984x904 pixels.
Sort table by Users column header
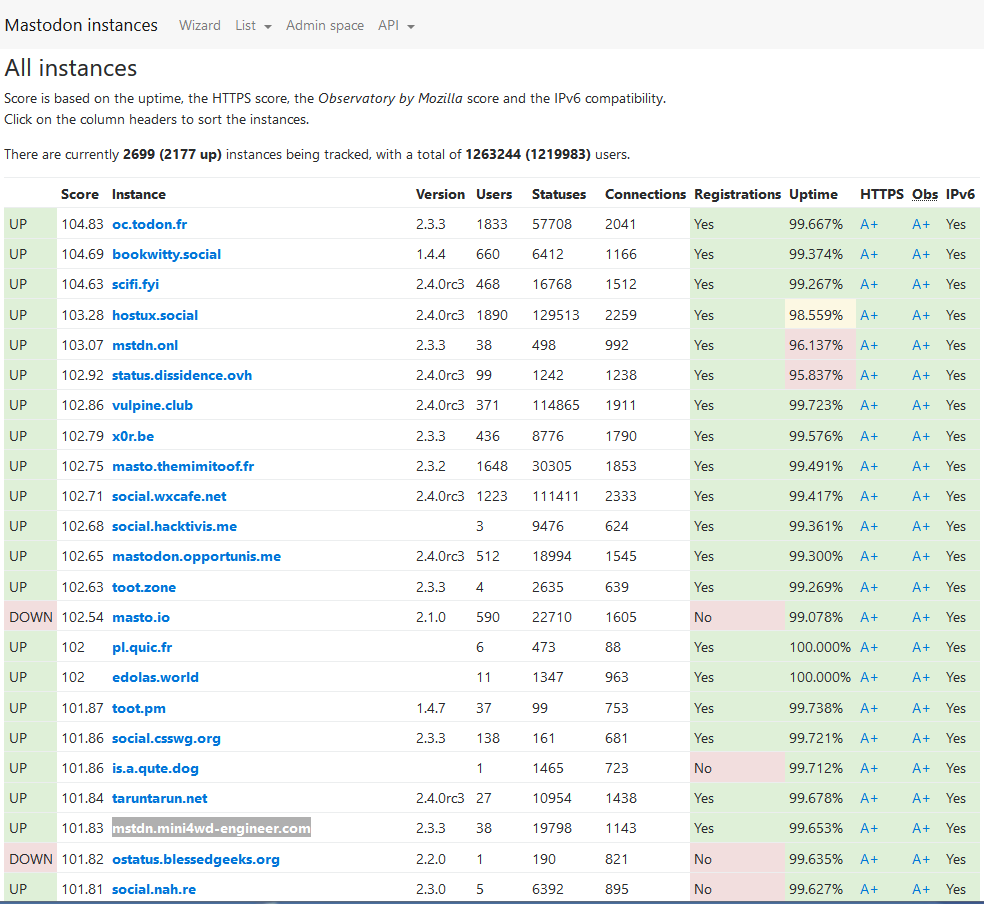point(494,194)
